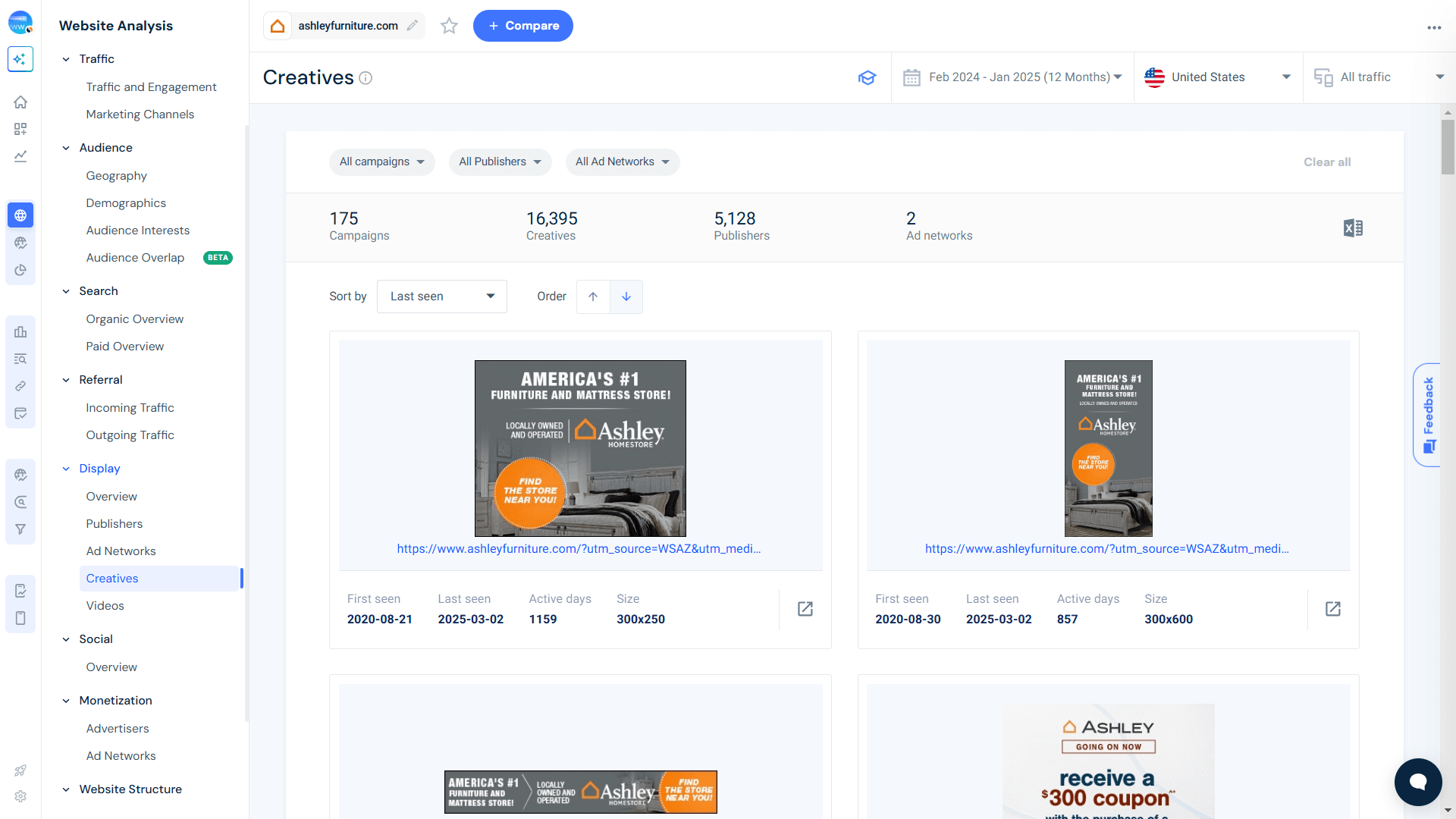
Task: Open Display Videos page
Action: click(105, 606)
